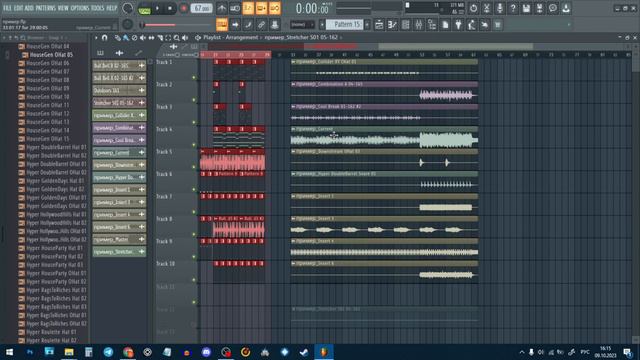
Task: Click the 0:00:00 time display
Action: click(312, 8)
